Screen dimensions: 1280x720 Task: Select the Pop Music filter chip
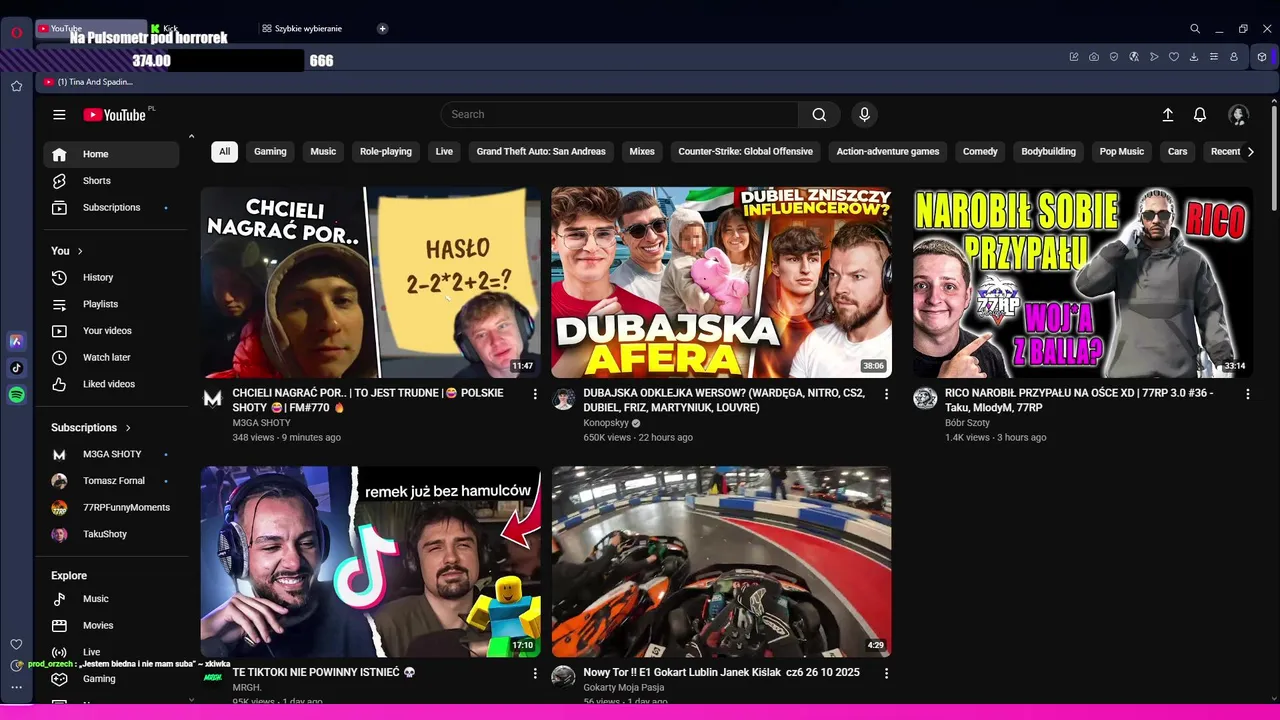coord(1121,152)
